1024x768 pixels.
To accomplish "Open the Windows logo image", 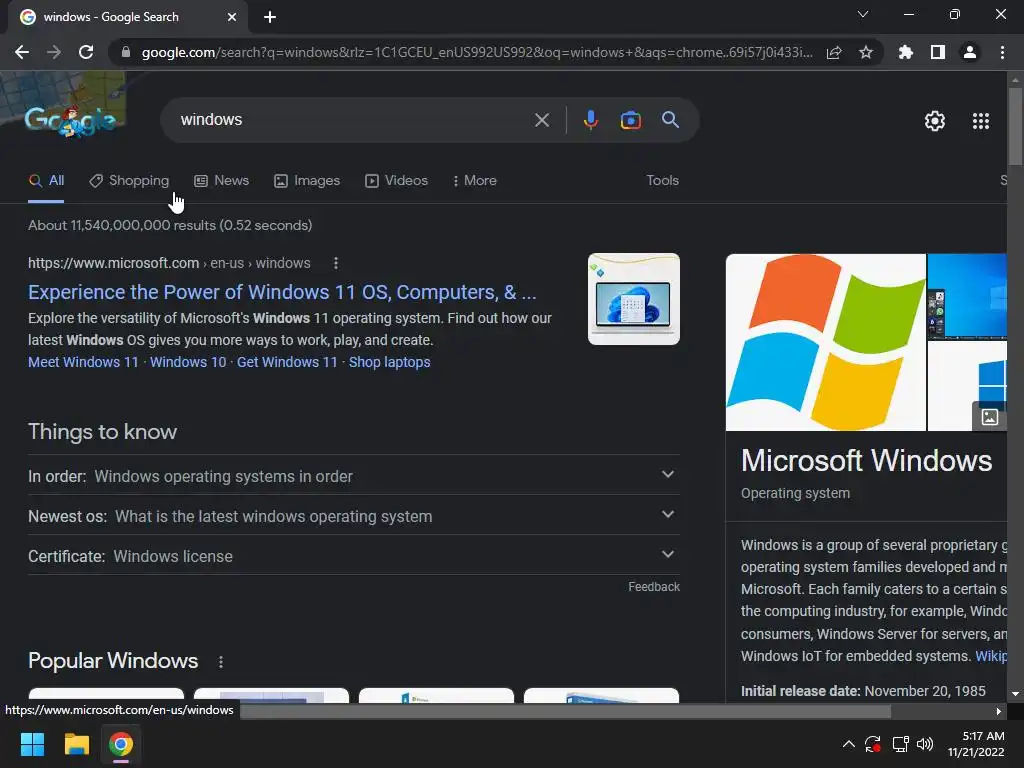I will point(825,342).
